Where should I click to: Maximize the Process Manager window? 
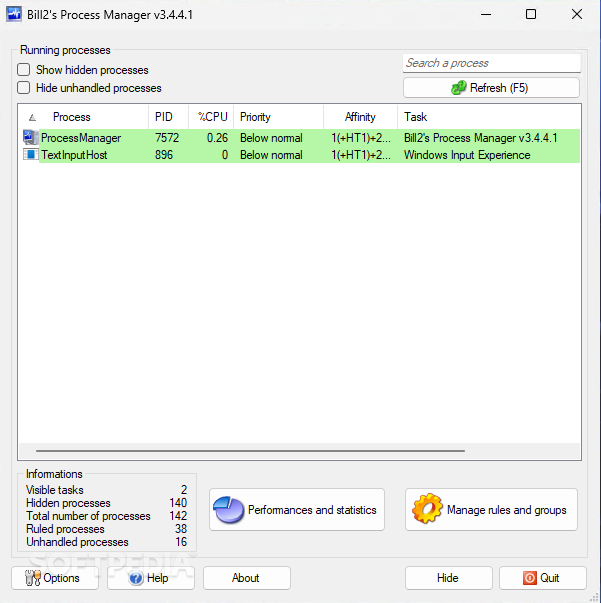pos(531,15)
